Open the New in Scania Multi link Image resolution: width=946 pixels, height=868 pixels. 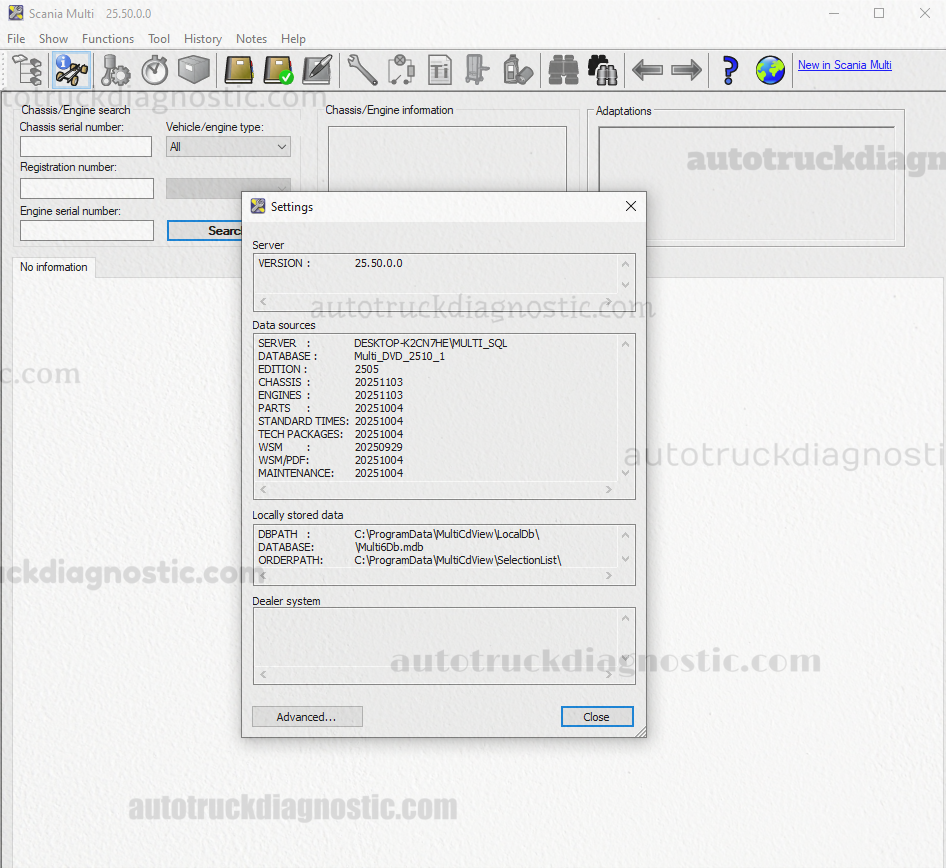click(845, 65)
